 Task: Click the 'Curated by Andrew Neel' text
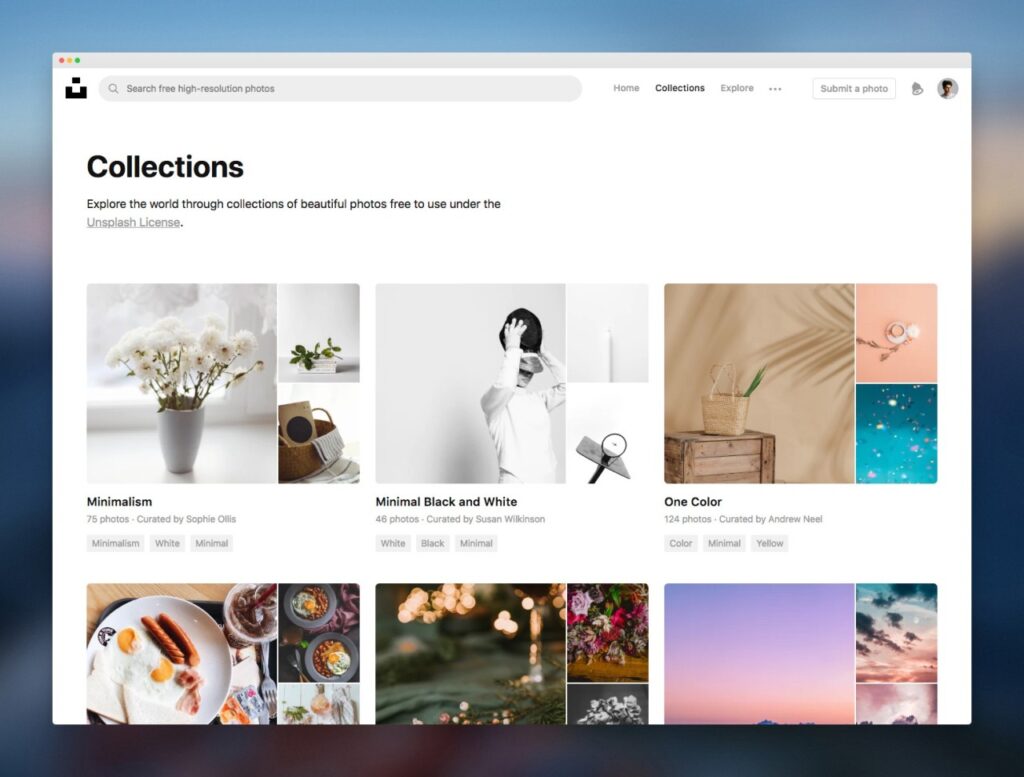pyautogui.click(x=771, y=519)
